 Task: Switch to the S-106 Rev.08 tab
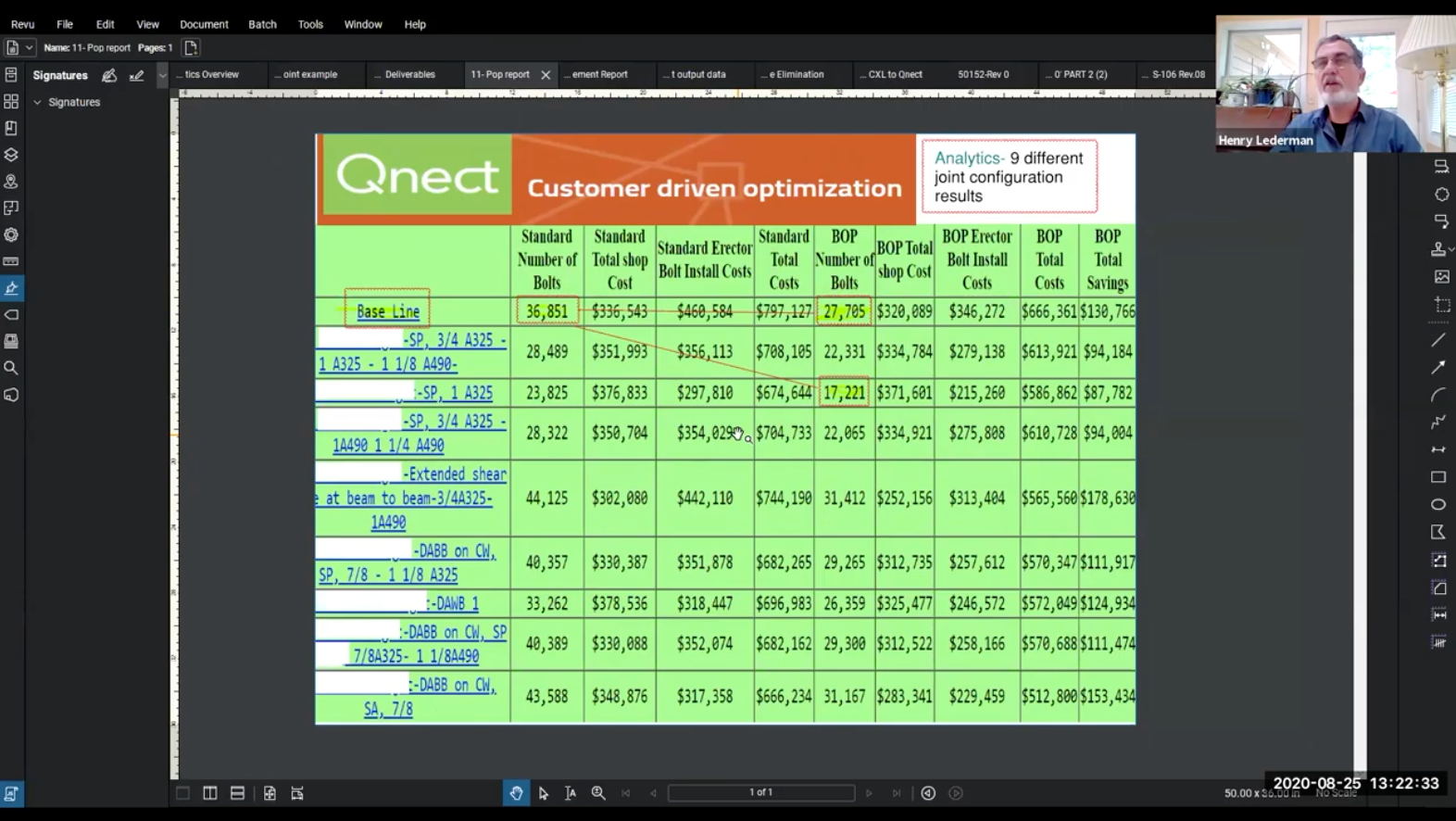pos(1176,74)
